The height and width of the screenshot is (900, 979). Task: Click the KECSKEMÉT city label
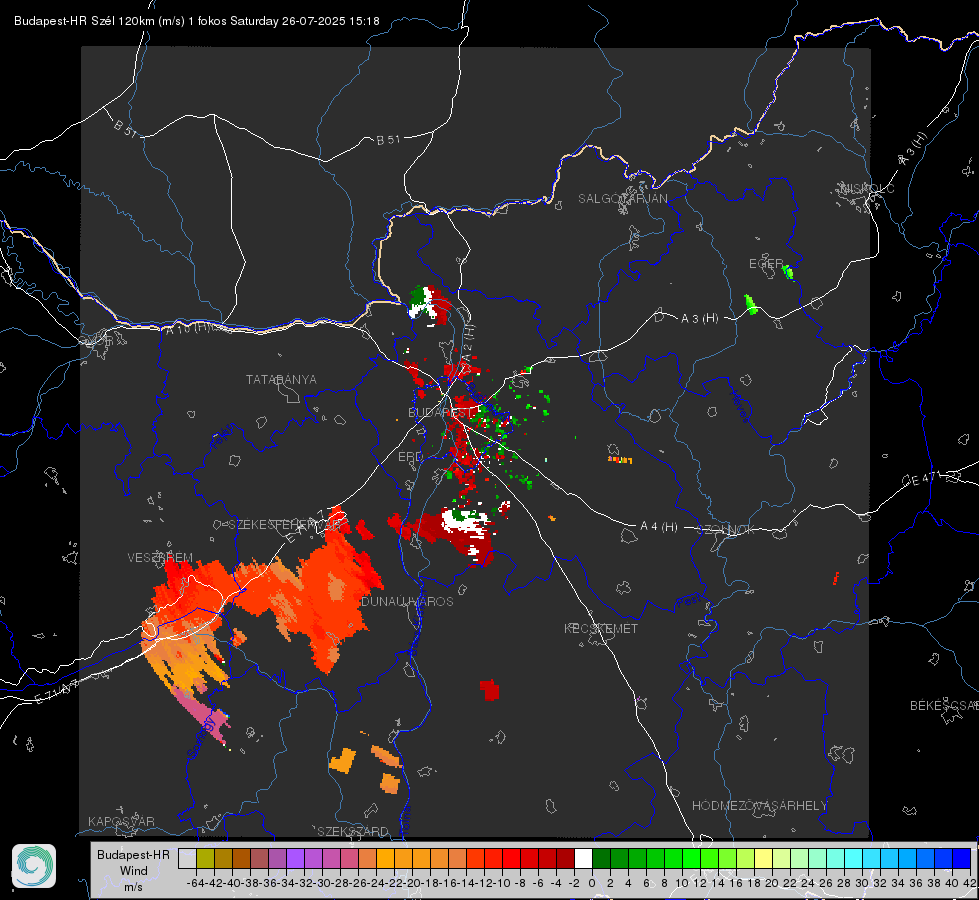601,629
